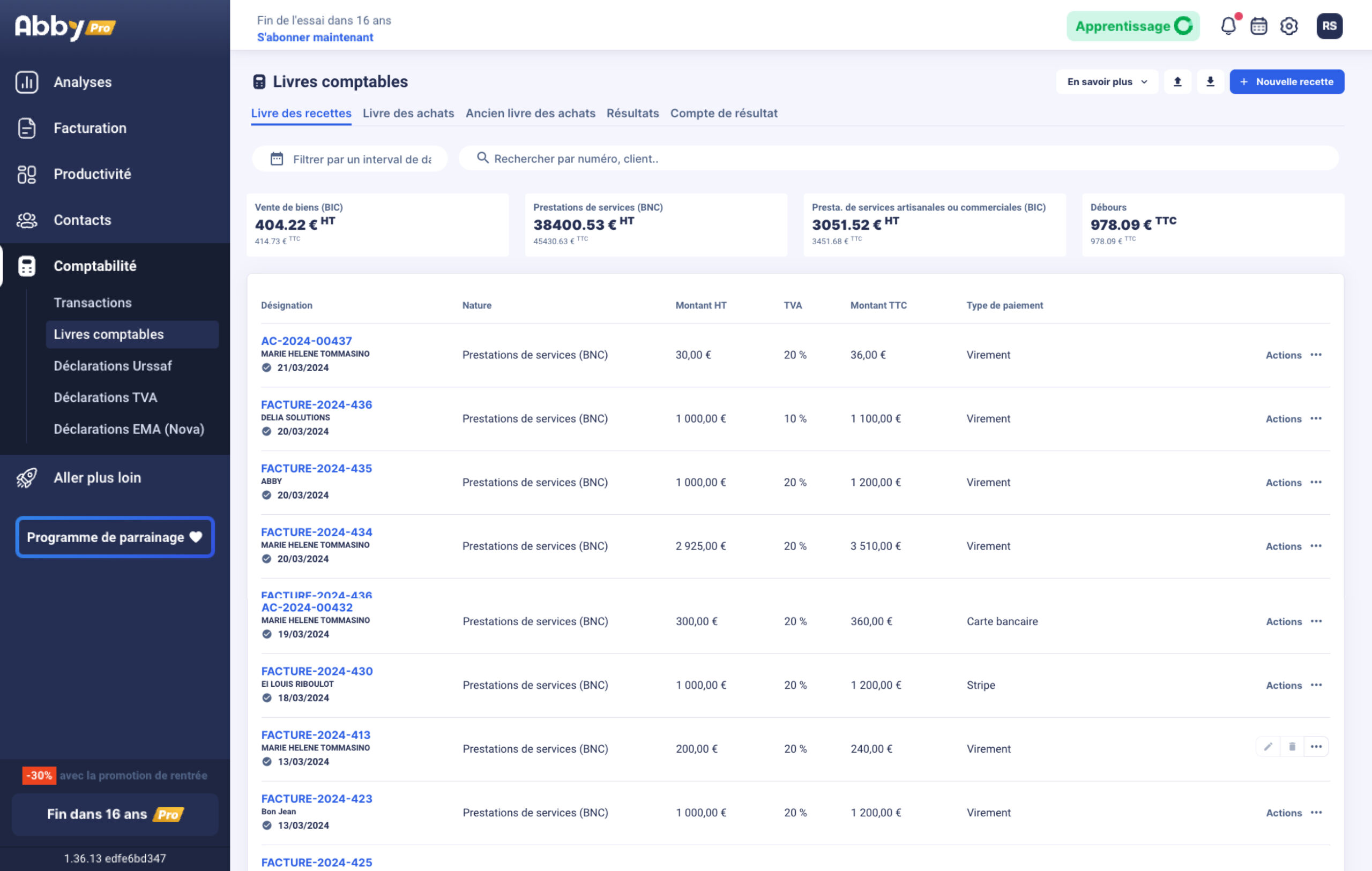The image size is (1372, 871).
Task: Open the 'Compte de résultat' tab
Action: click(724, 113)
